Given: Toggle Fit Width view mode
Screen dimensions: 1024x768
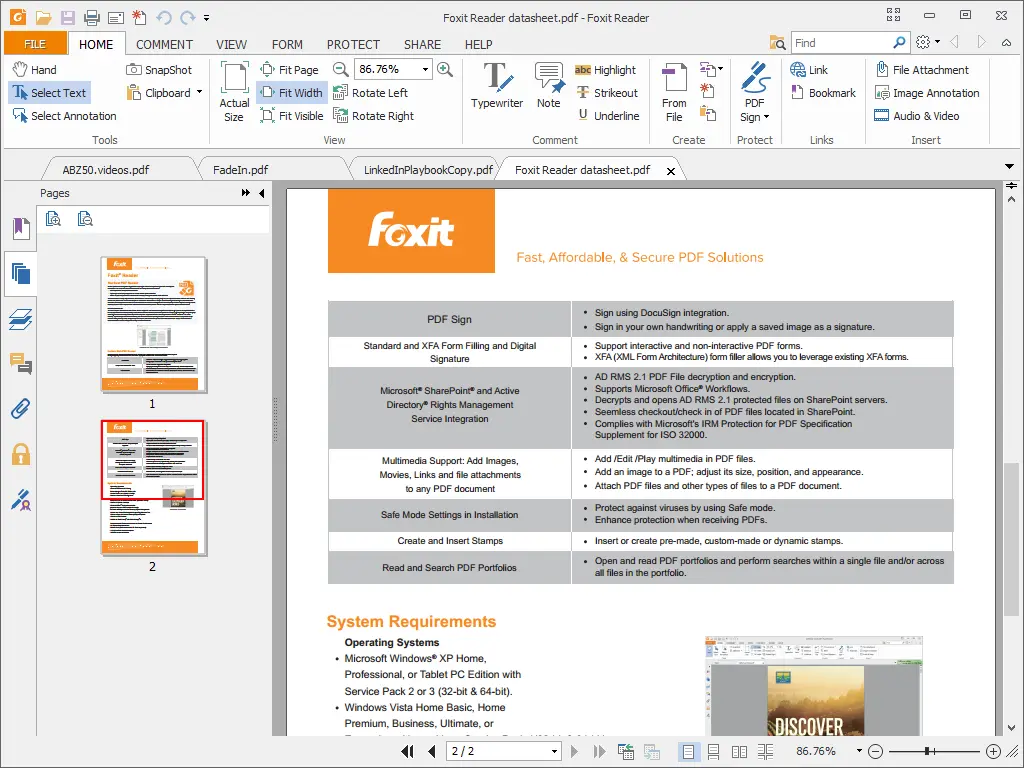Looking at the screenshot, I should 291,92.
